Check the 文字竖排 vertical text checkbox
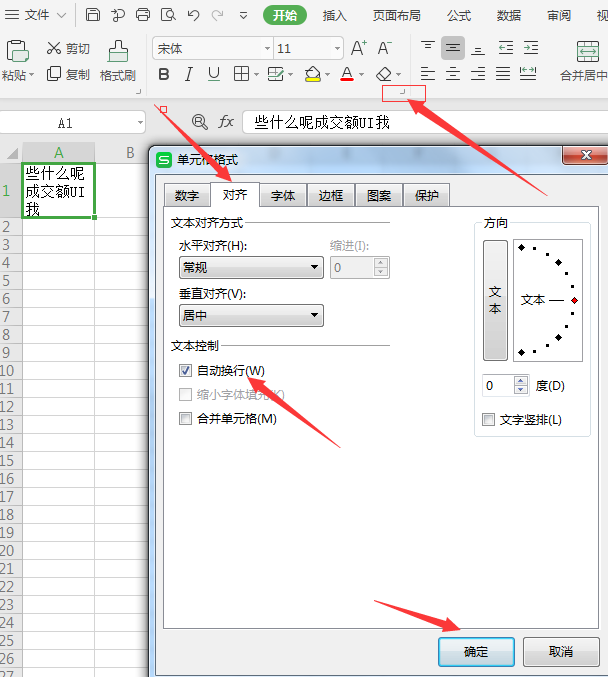 (489, 420)
